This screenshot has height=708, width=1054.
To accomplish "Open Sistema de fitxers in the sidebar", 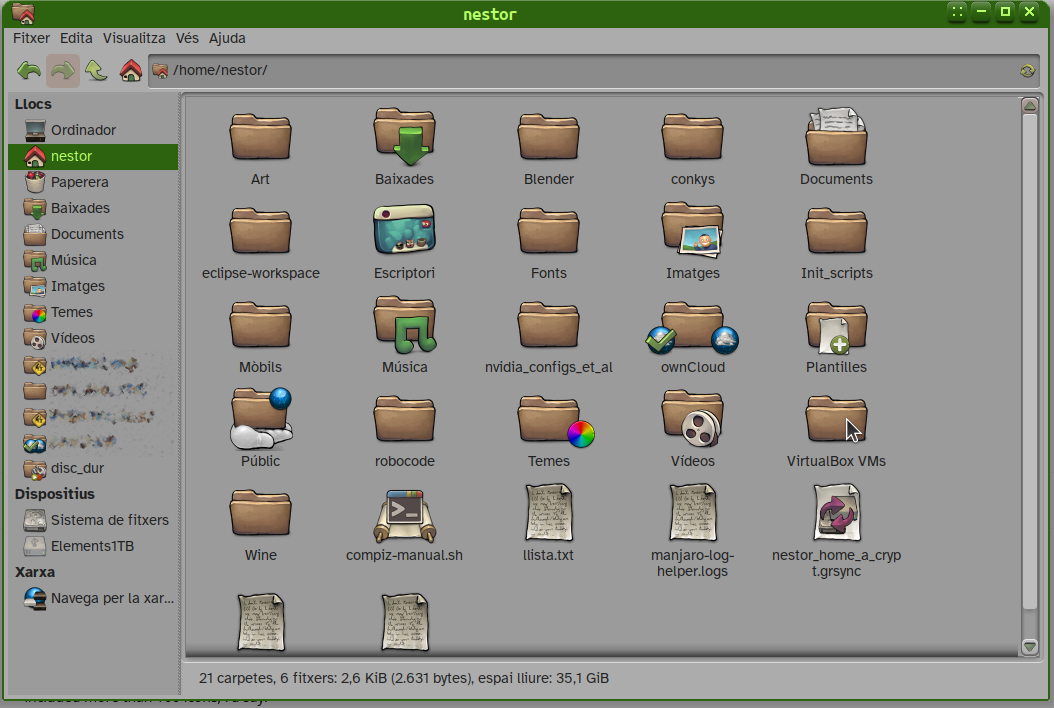I will [109, 520].
